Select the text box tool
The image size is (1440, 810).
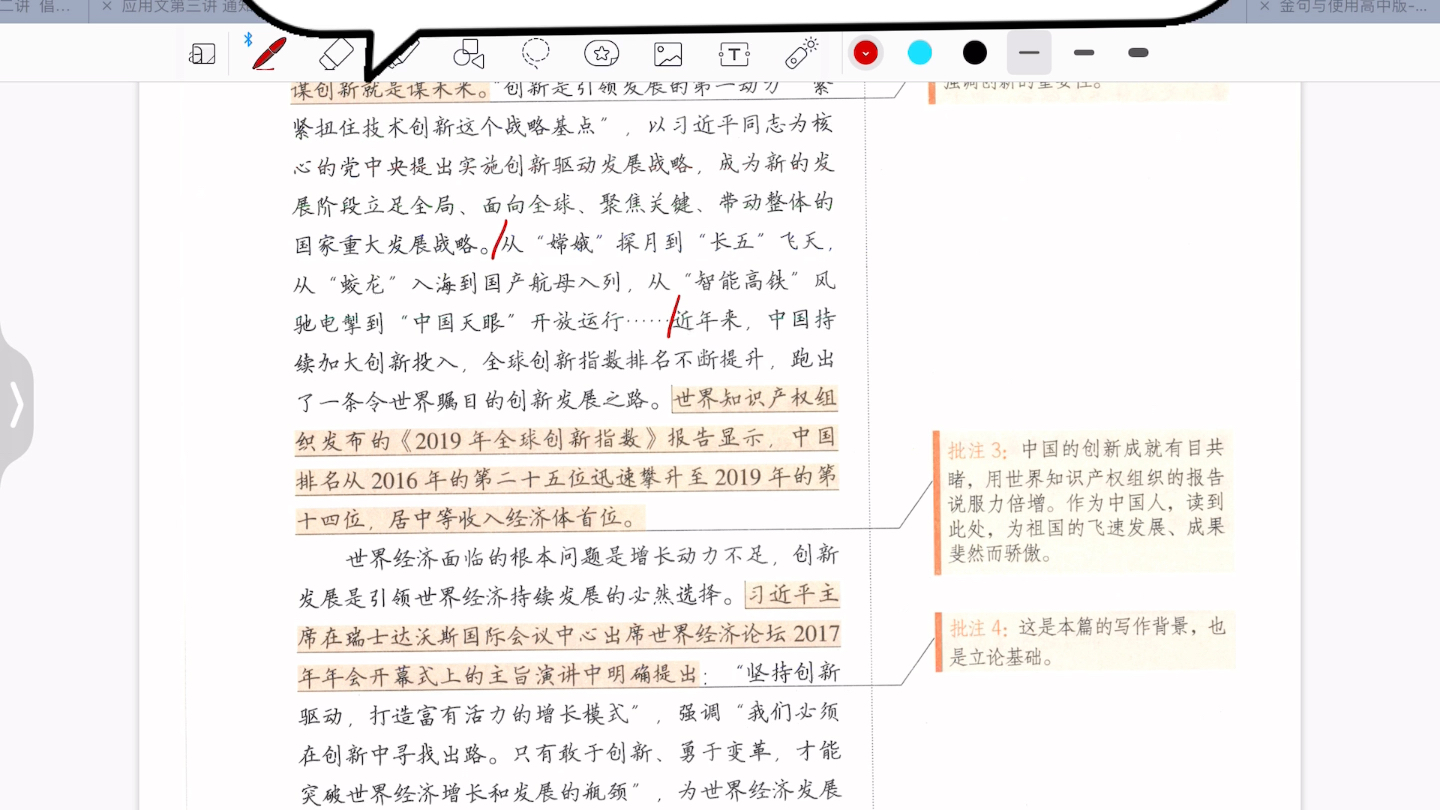click(x=734, y=54)
